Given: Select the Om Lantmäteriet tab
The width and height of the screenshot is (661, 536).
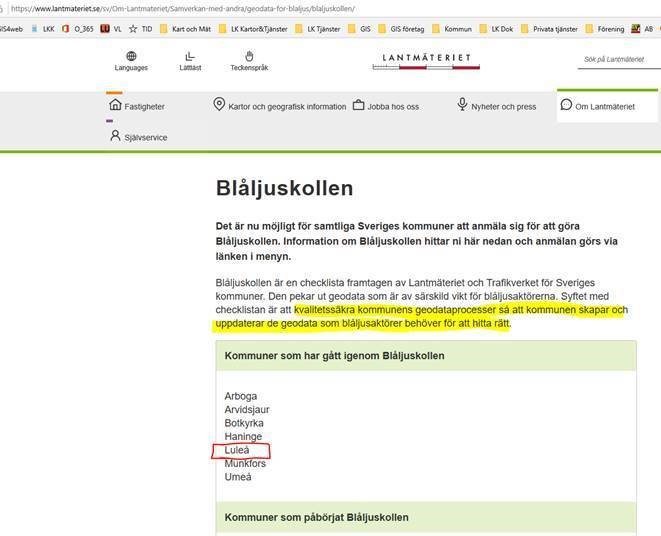Looking at the screenshot, I should click(607, 105).
